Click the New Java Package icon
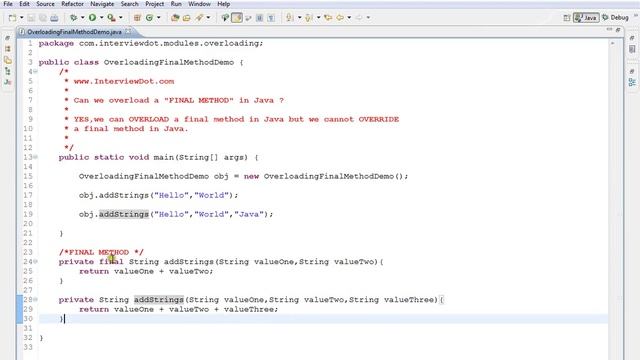This screenshot has height=360, width=640. (137, 18)
